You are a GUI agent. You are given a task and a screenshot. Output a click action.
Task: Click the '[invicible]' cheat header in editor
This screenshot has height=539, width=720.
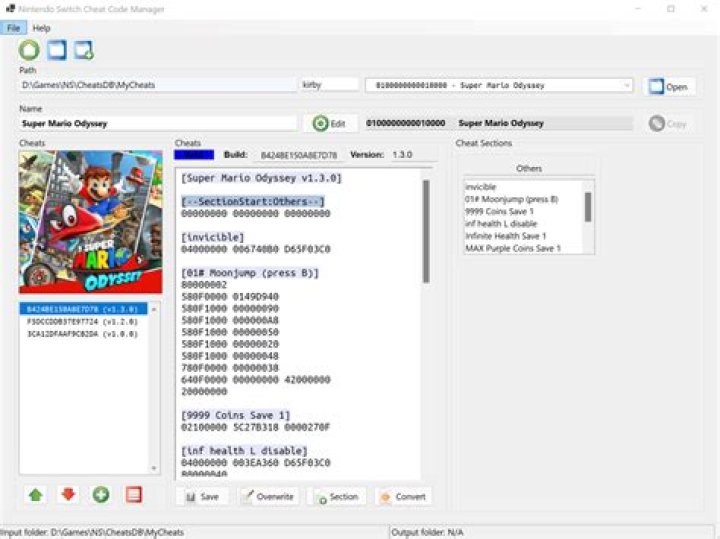(213, 237)
